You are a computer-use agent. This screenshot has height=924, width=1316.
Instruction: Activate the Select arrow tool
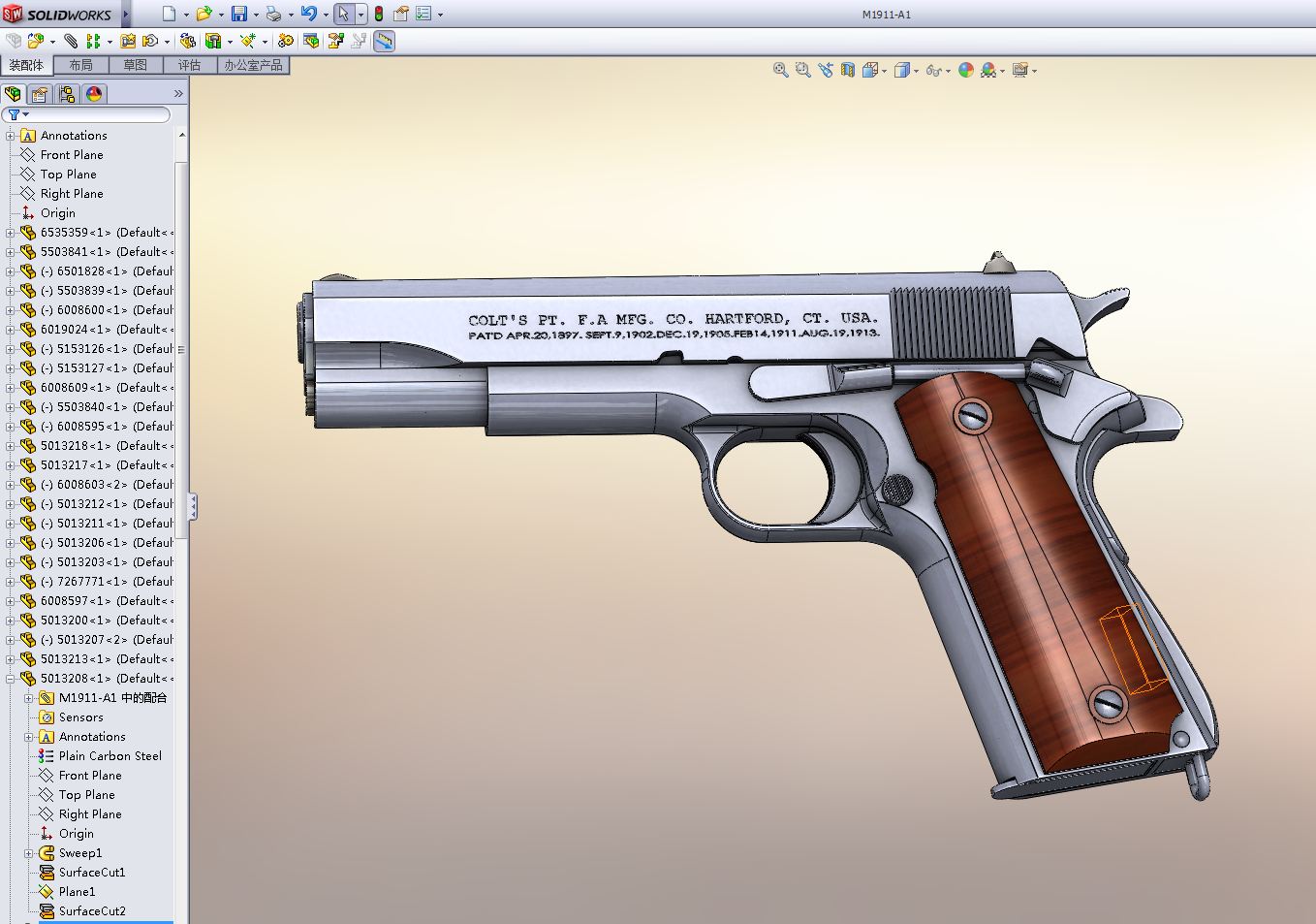tap(343, 14)
